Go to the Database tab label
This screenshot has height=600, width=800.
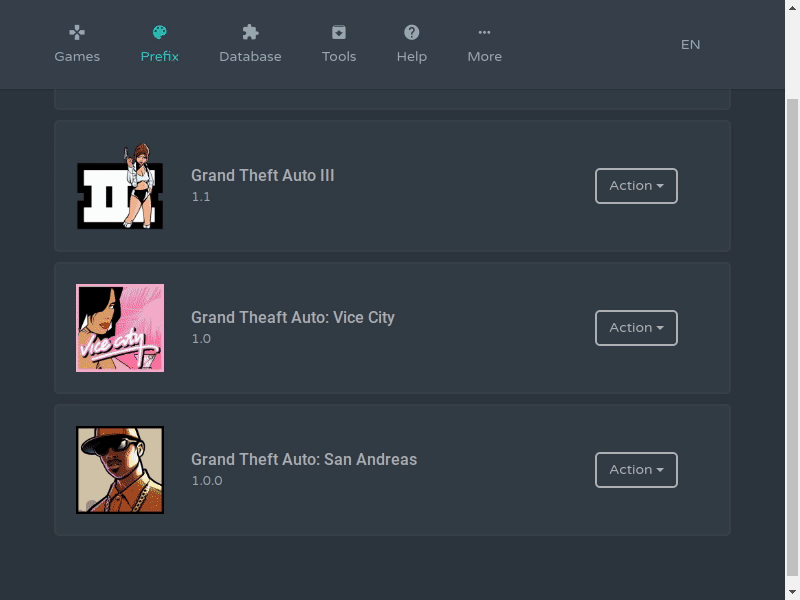(250, 57)
